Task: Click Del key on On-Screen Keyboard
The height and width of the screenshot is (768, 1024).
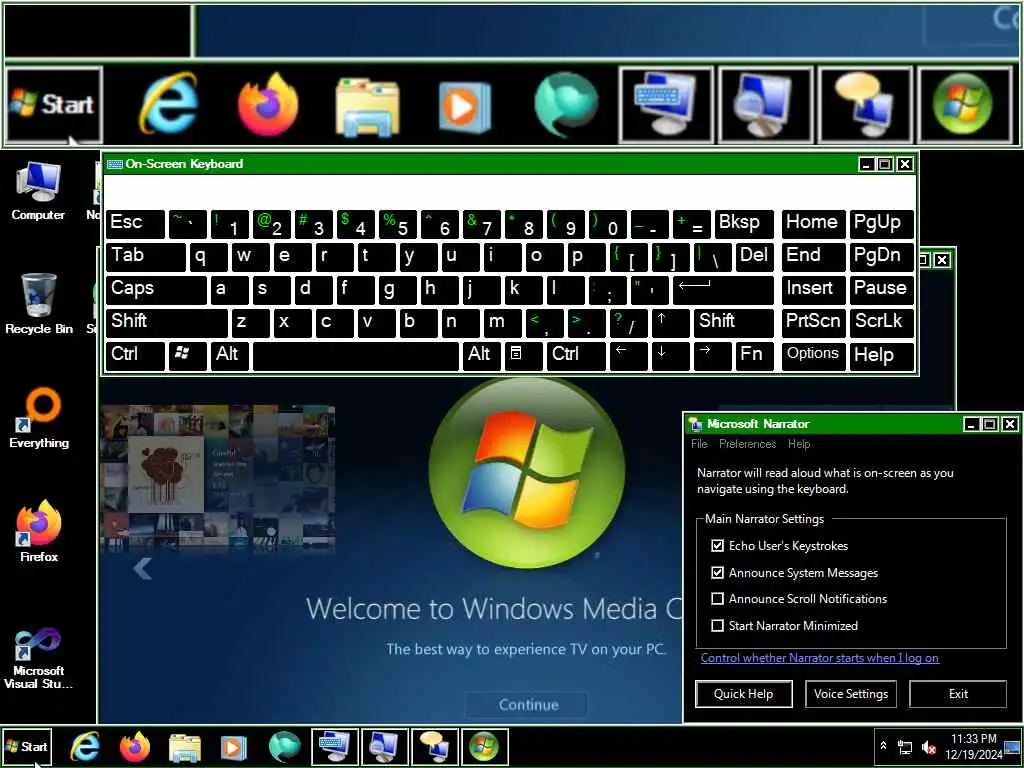Action: click(754, 257)
